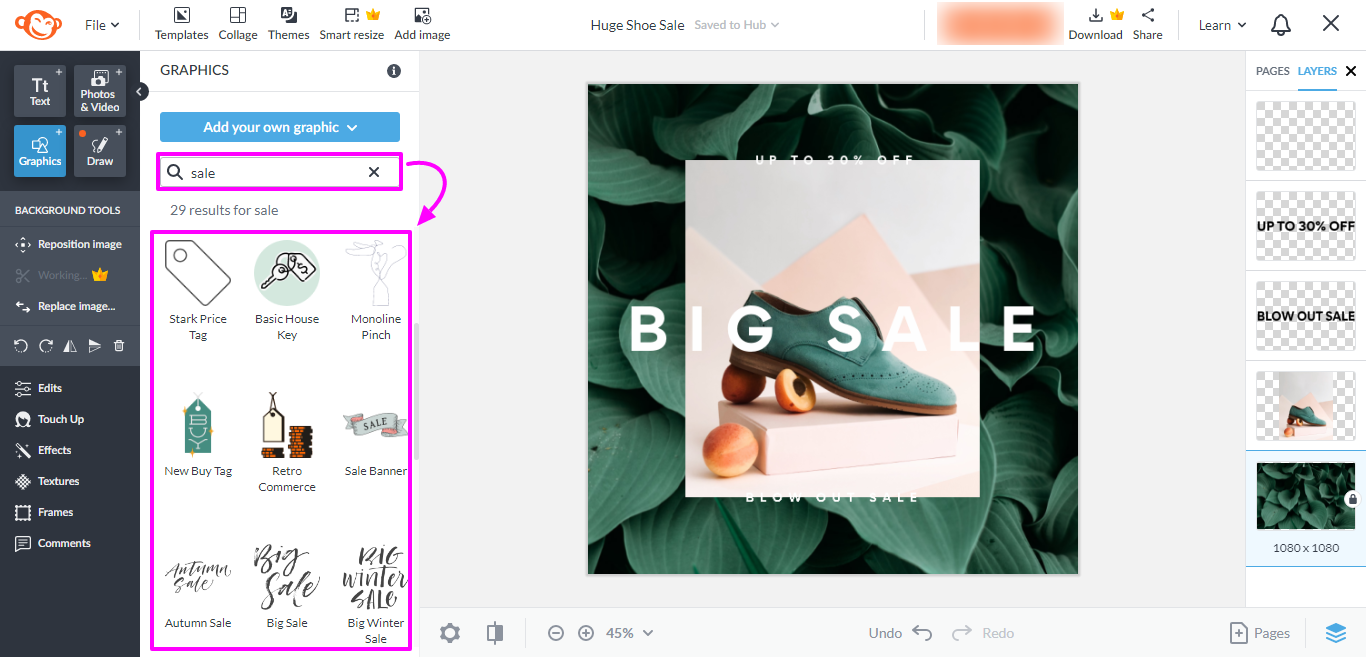
Task: Click the Download button
Action: coord(1095,24)
